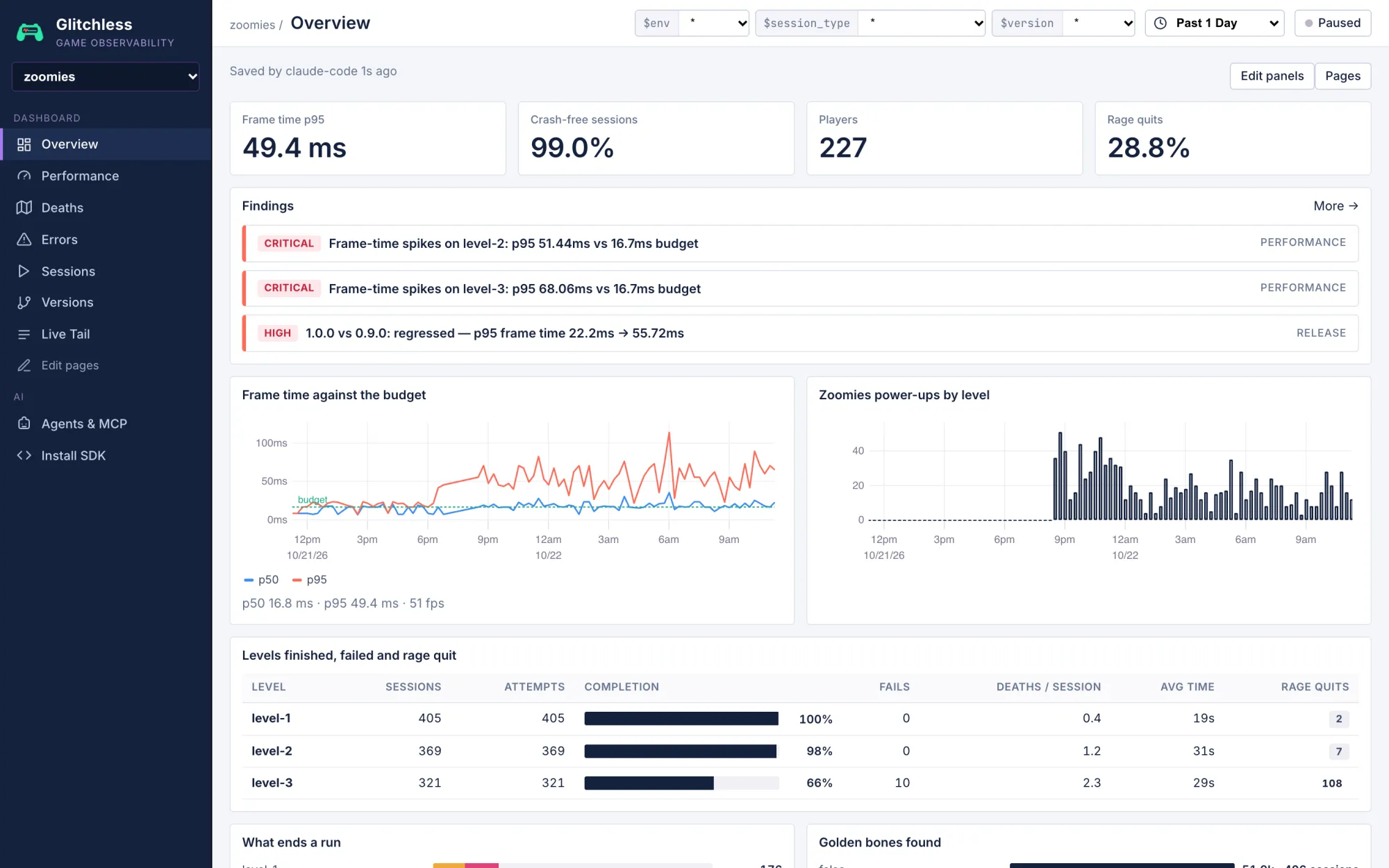Click the Versions branch icon
The height and width of the screenshot is (868, 1389).
coord(24,303)
